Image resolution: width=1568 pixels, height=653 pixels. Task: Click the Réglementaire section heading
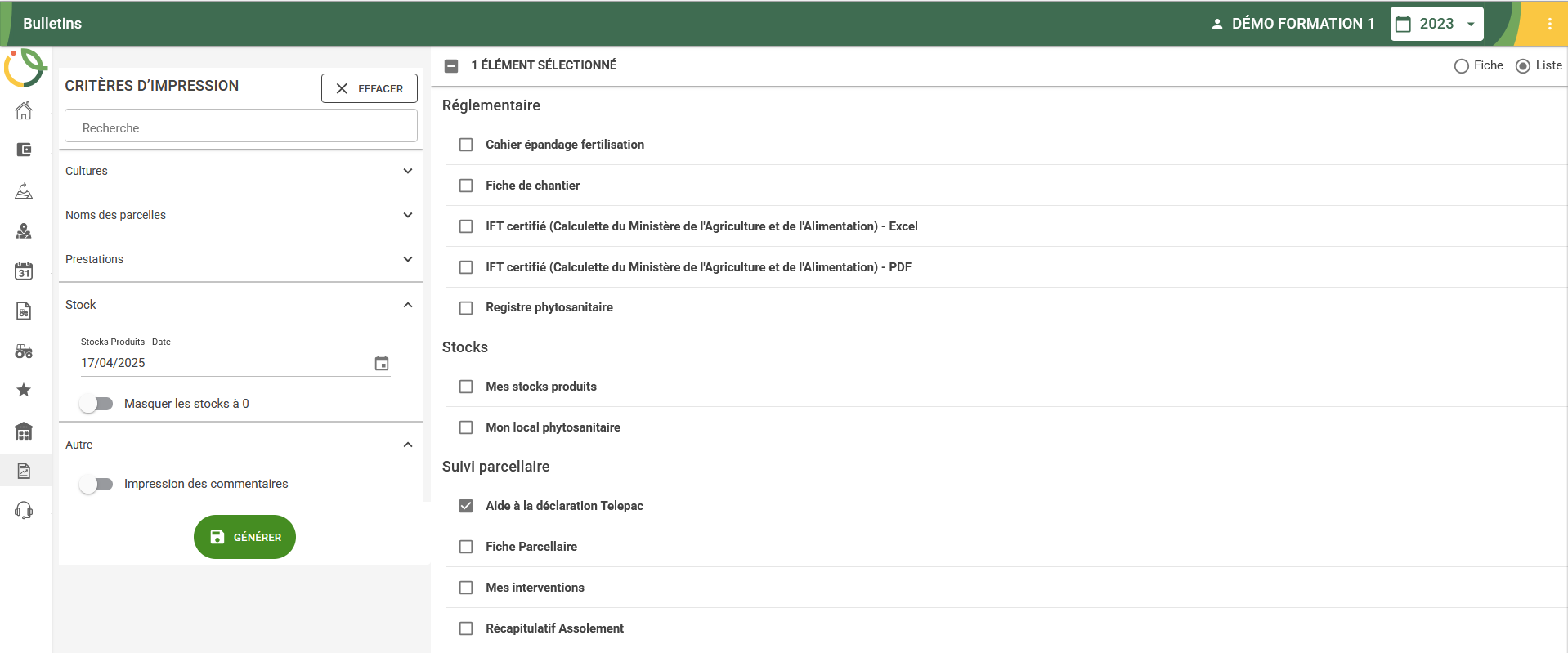pyautogui.click(x=491, y=105)
